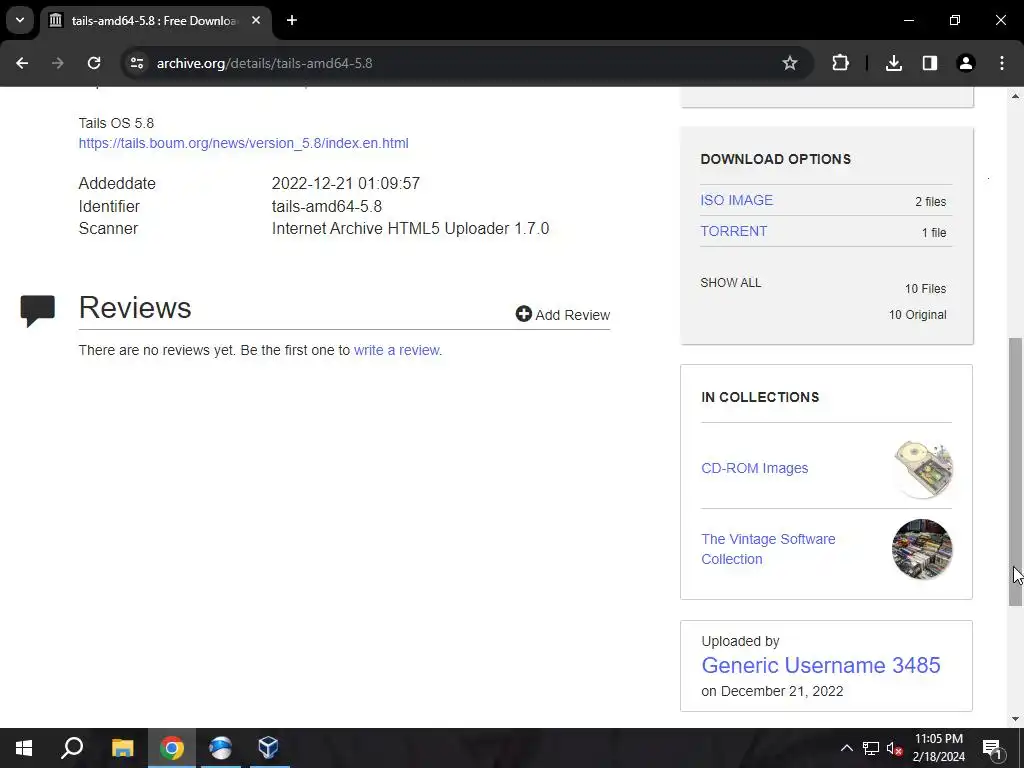Open the Chrome downloads icon

click(x=893, y=63)
